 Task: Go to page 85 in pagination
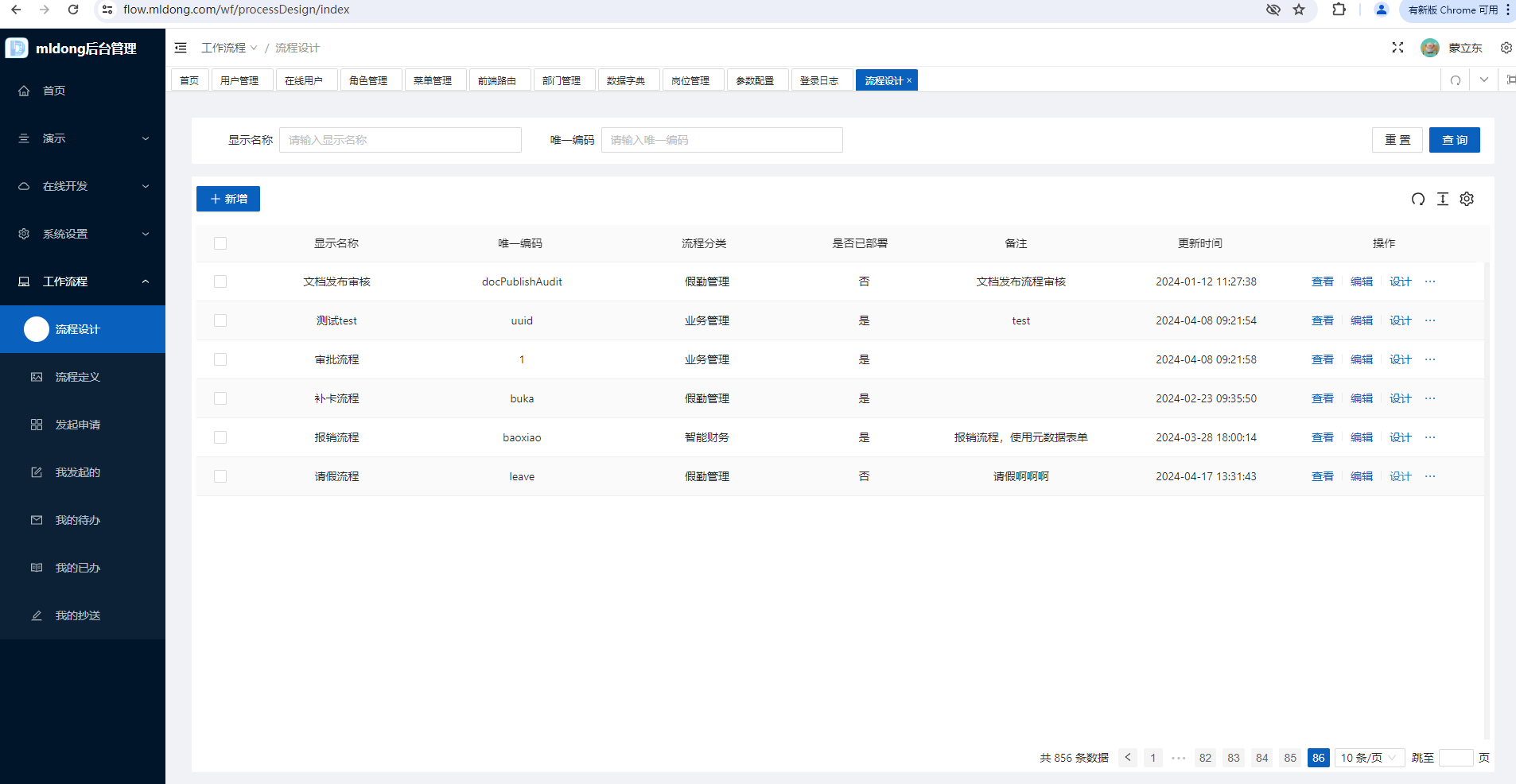[x=1290, y=758]
